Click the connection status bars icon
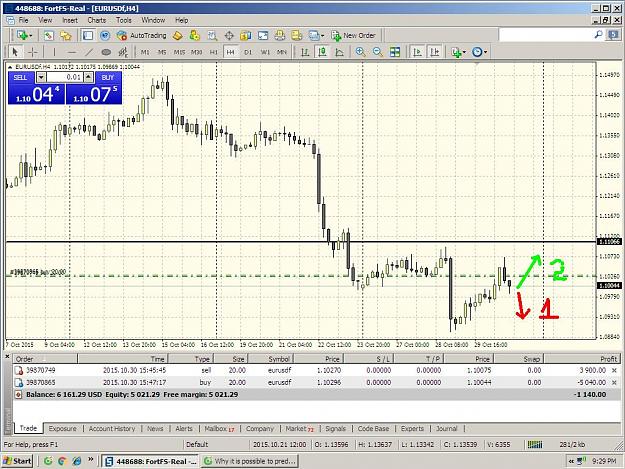The image size is (625, 469). pos(535,444)
